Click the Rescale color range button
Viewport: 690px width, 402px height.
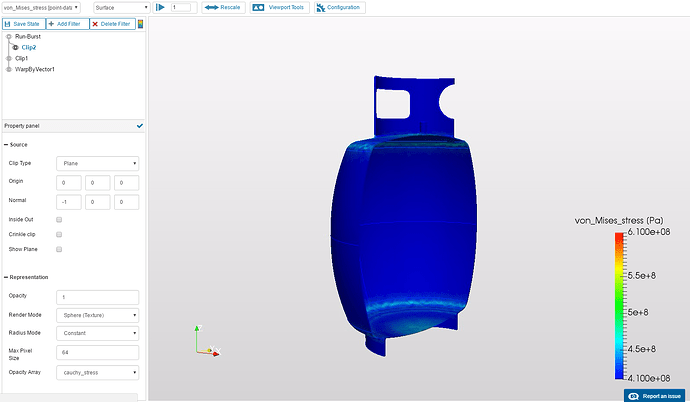(x=223, y=7)
